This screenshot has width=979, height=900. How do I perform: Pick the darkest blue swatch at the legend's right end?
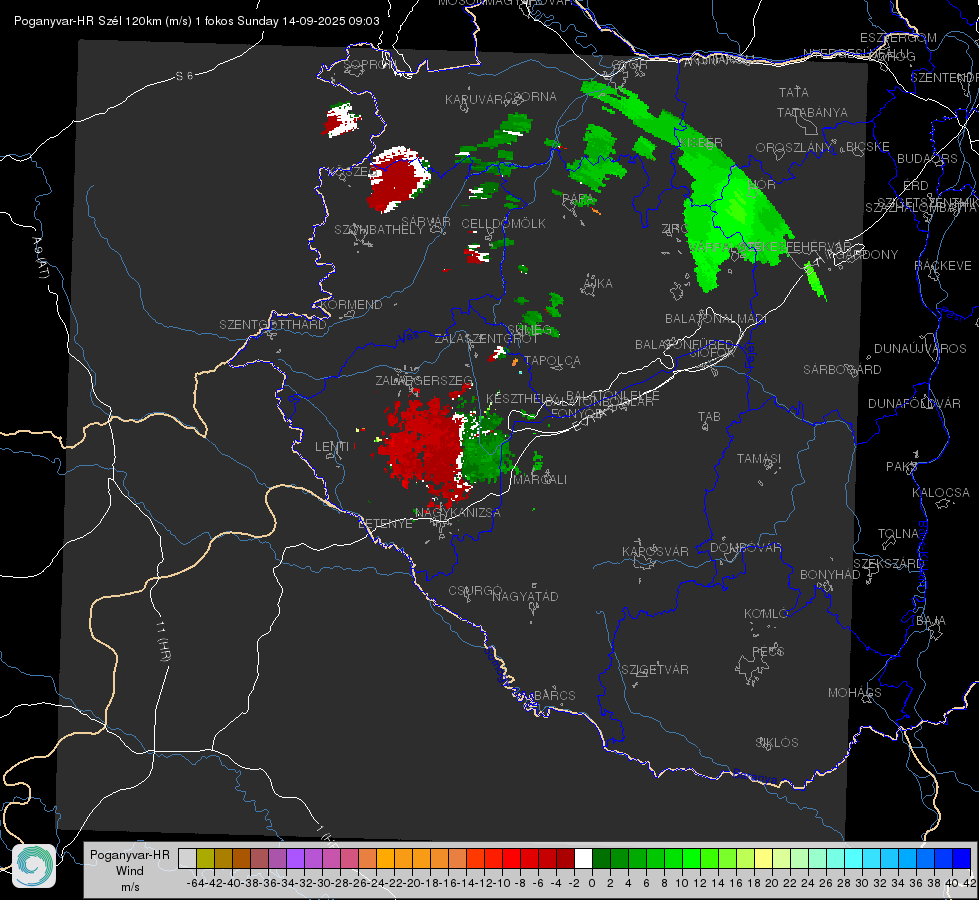(962, 858)
